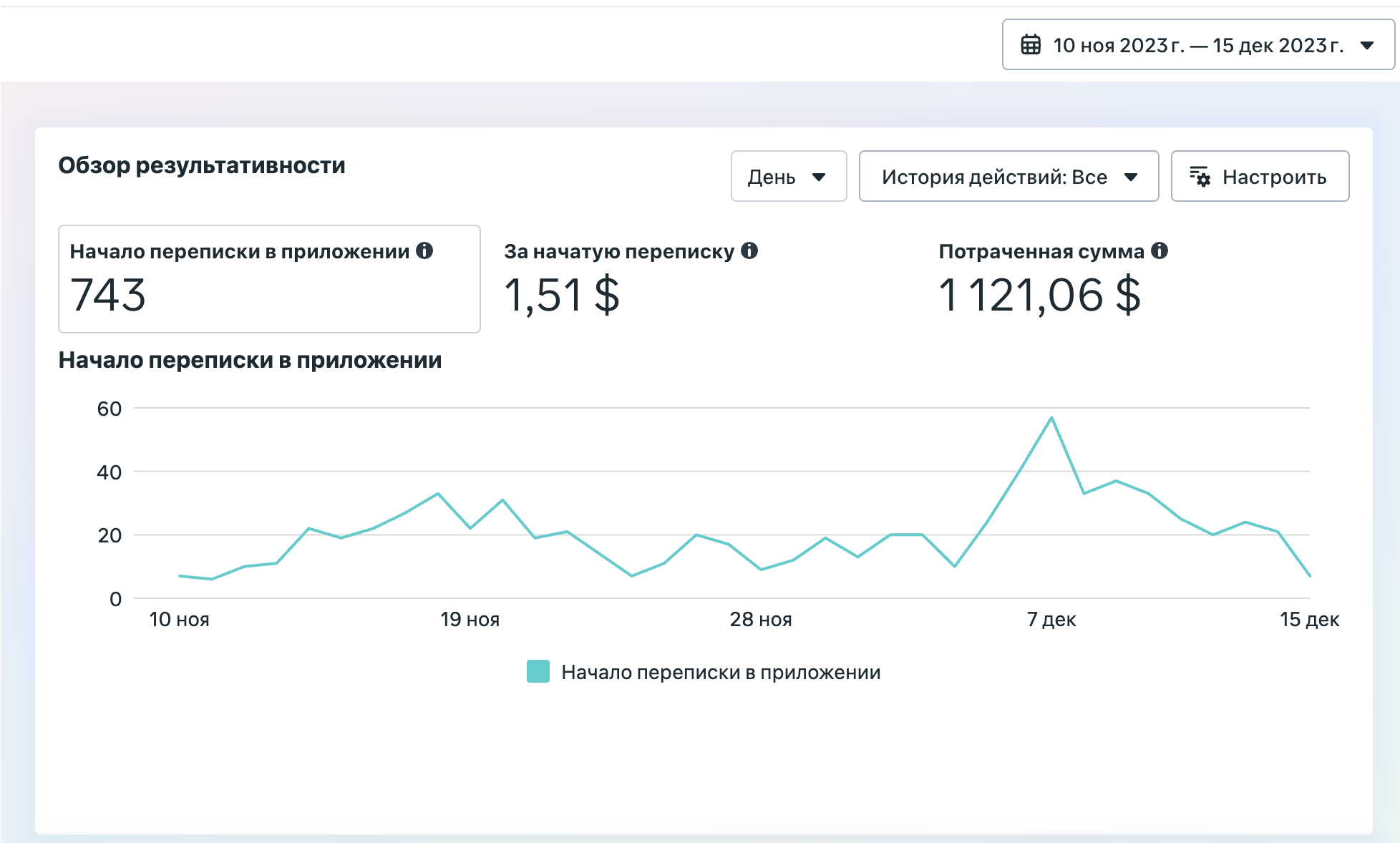Open История действий: Все dropdown
1400x843 pixels.
(x=1008, y=176)
